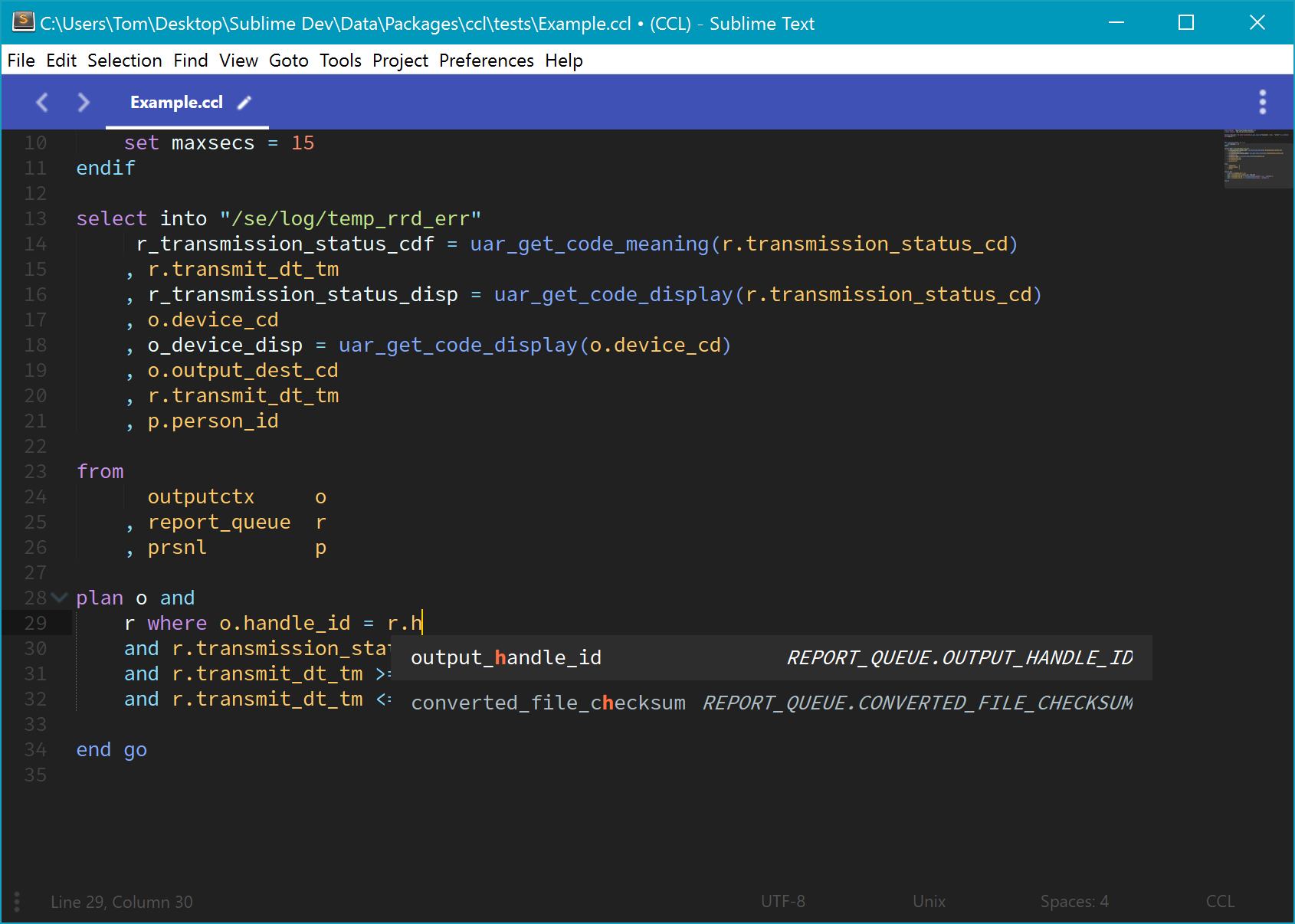Click o.device_cd on line 17
The height and width of the screenshot is (924, 1295).
(x=213, y=320)
